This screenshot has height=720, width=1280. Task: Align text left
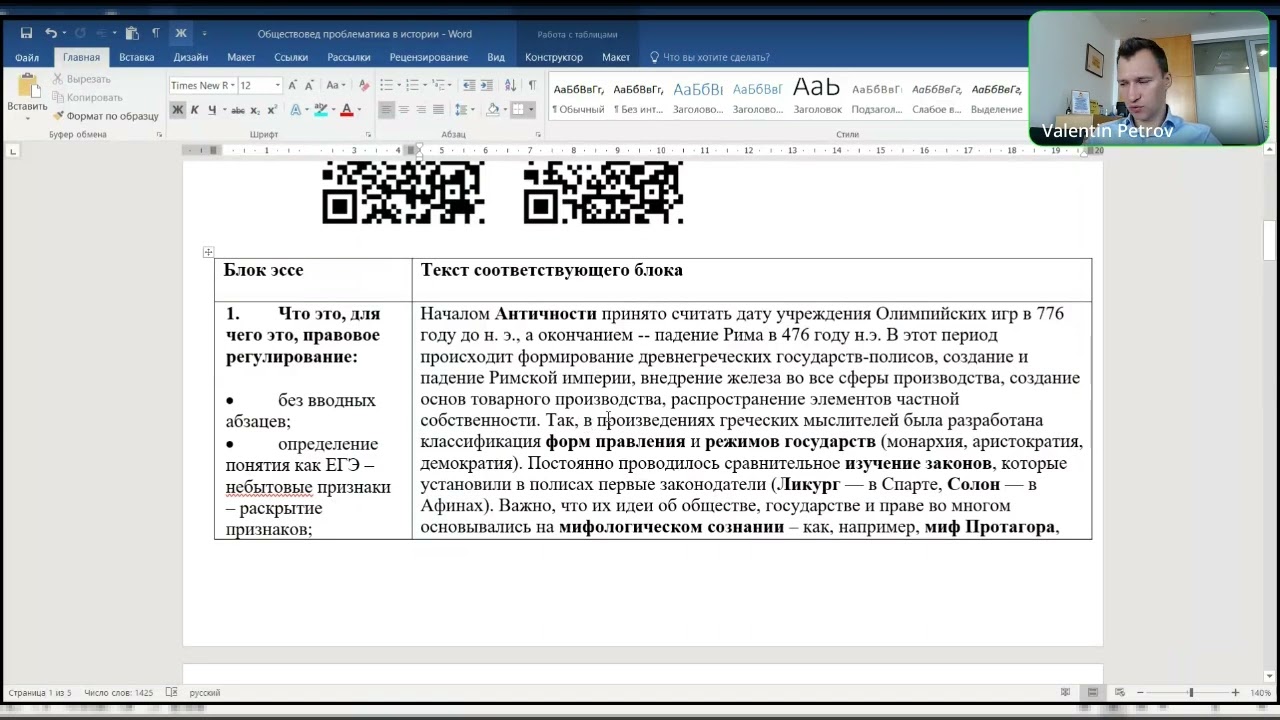click(386, 110)
